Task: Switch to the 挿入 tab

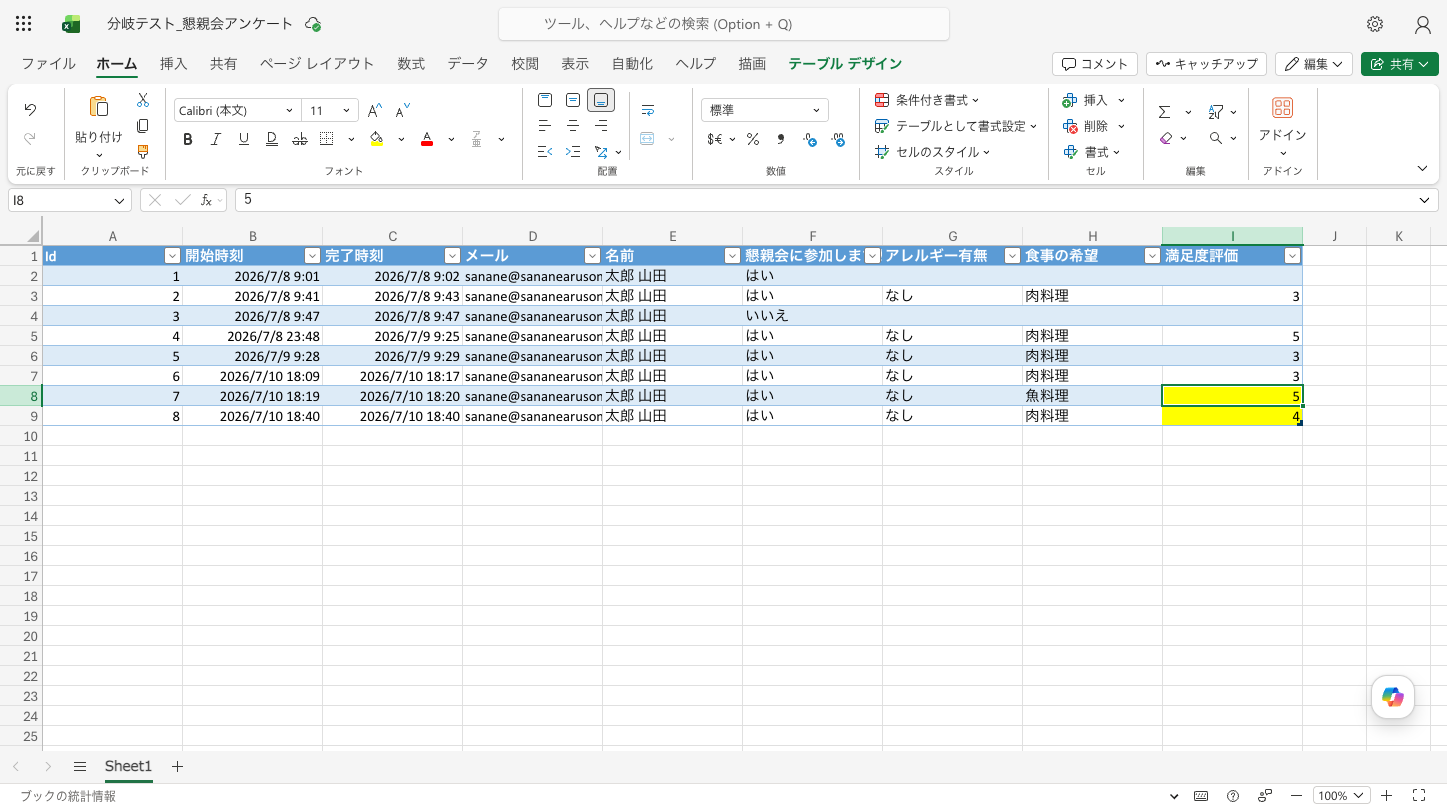Action: coord(173,63)
